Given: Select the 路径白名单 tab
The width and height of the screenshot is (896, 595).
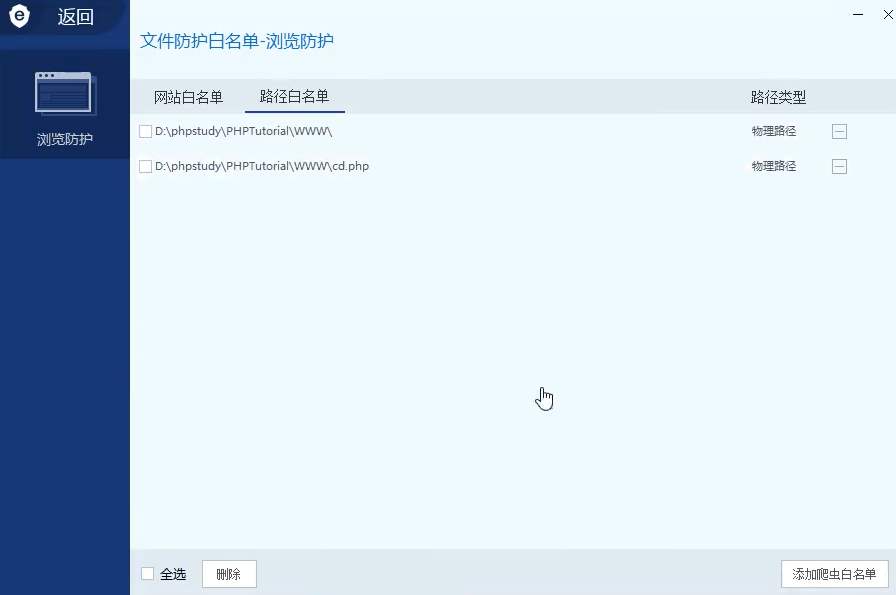Looking at the screenshot, I should pos(294,97).
